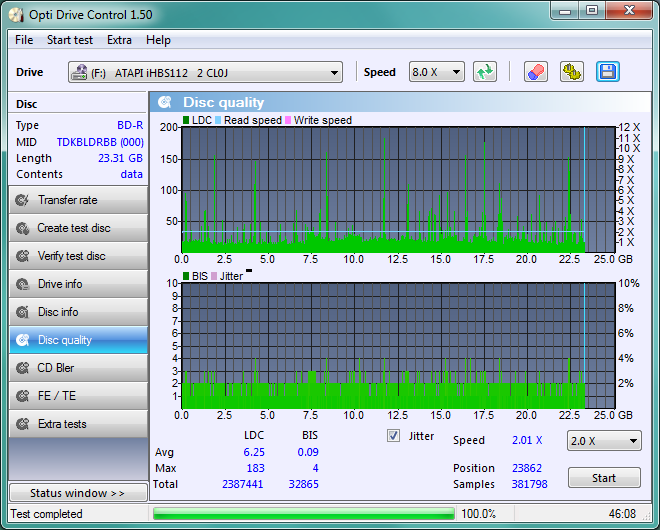Click the Jitter lavender legend swatch

point(214,276)
